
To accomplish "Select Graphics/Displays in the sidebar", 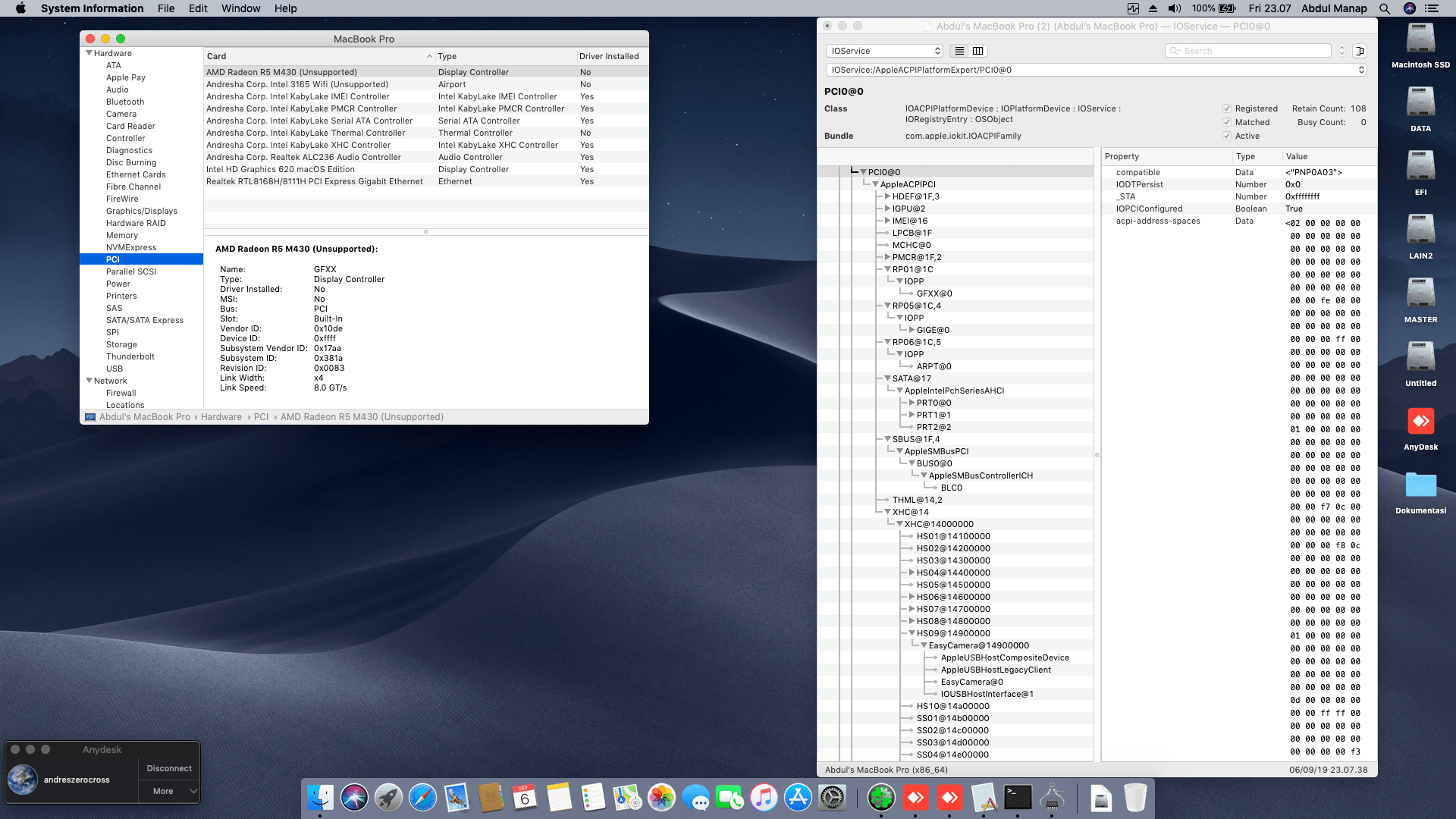I will [x=142, y=211].
